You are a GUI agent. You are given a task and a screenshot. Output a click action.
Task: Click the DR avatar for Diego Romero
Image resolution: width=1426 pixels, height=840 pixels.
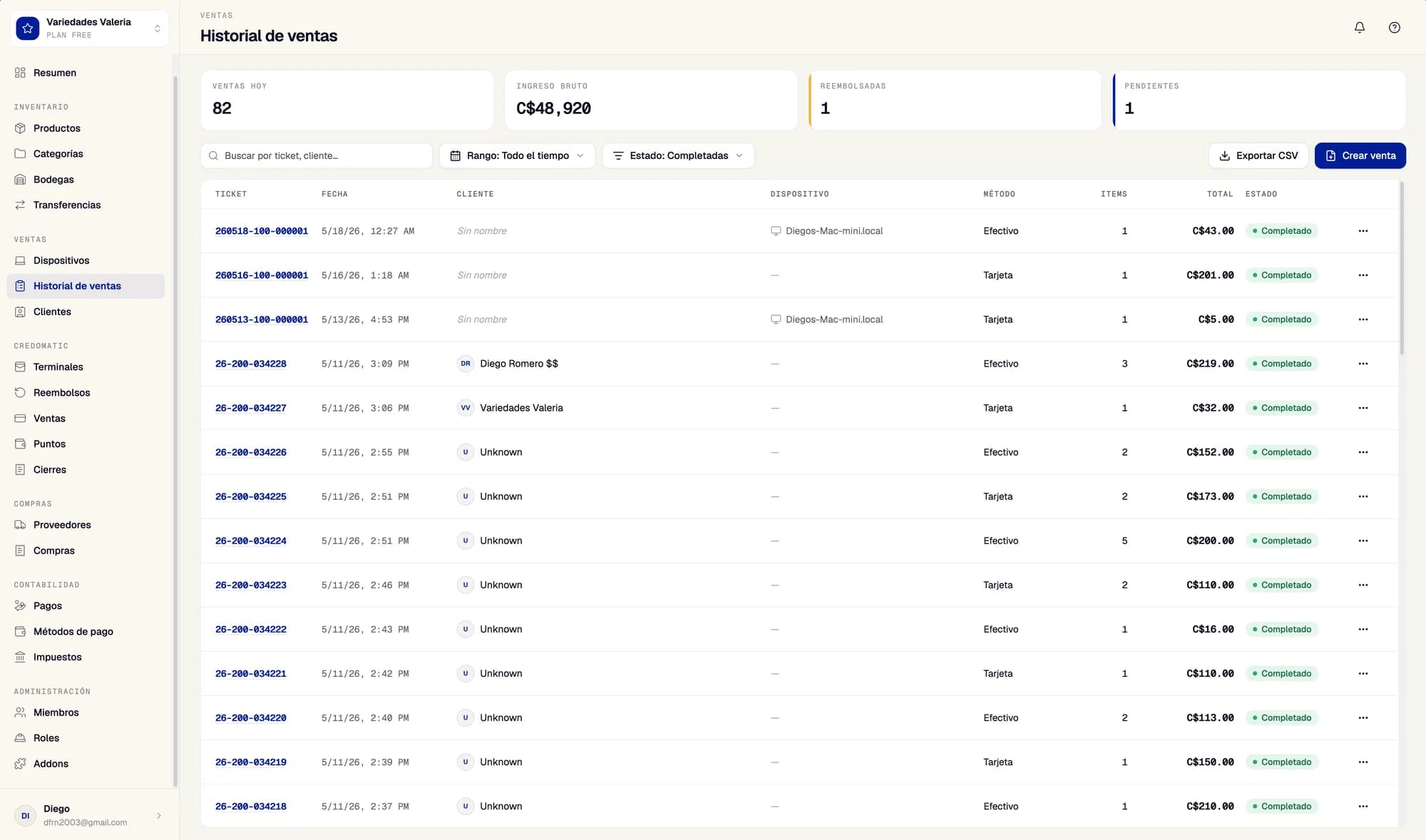pyautogui.click(x=466, y=364)
